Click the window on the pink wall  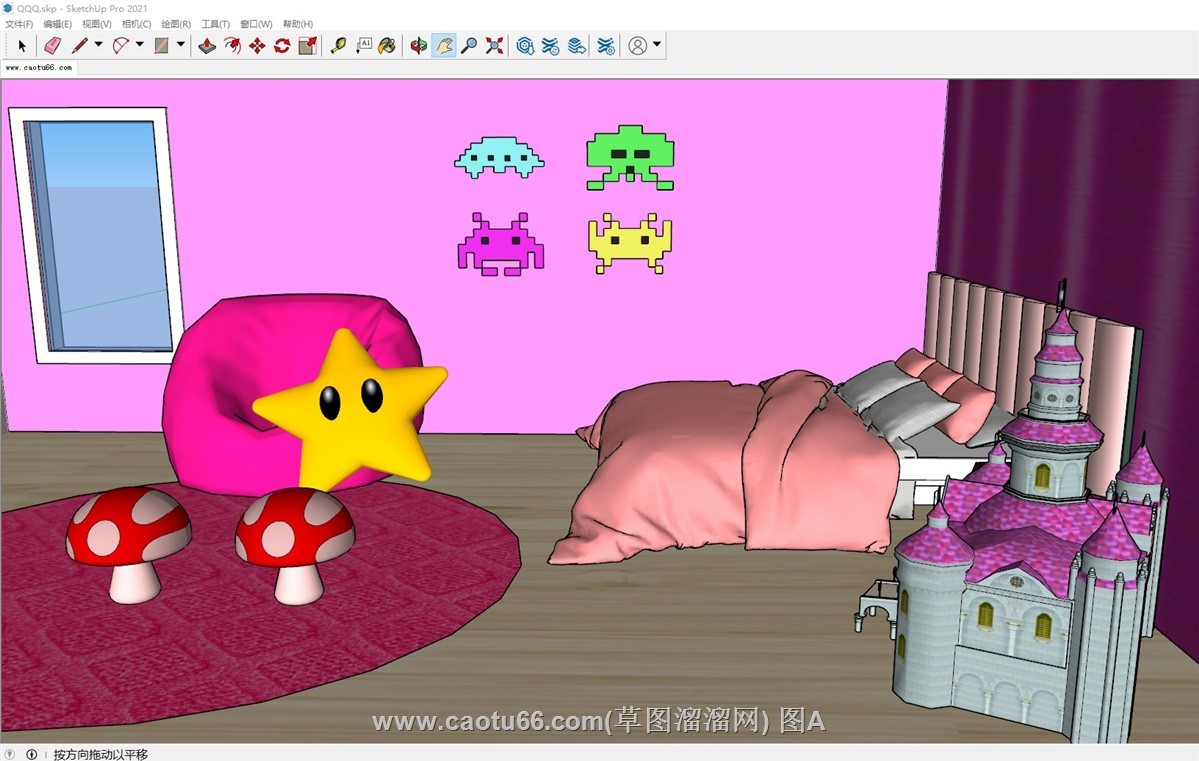97,235
